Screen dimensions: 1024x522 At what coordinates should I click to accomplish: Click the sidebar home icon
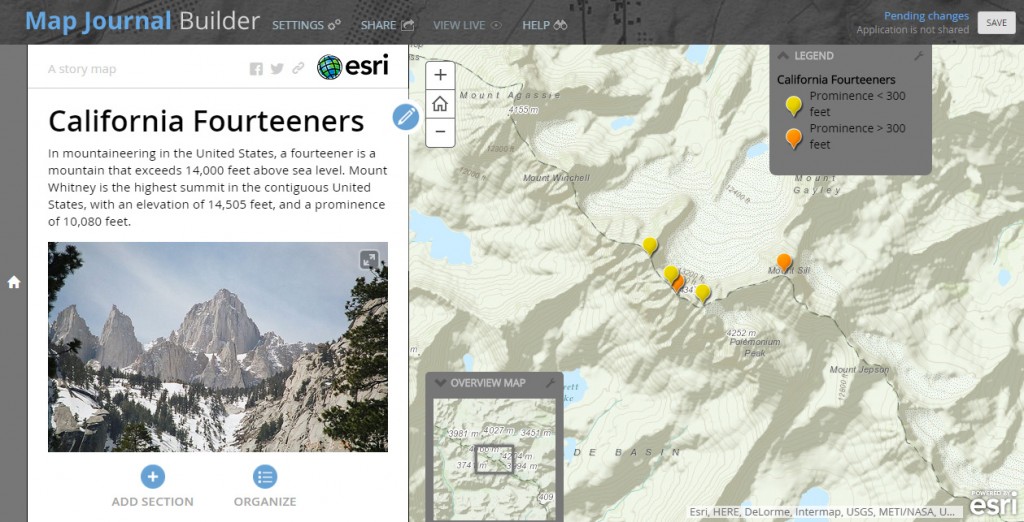click(14, 282)
